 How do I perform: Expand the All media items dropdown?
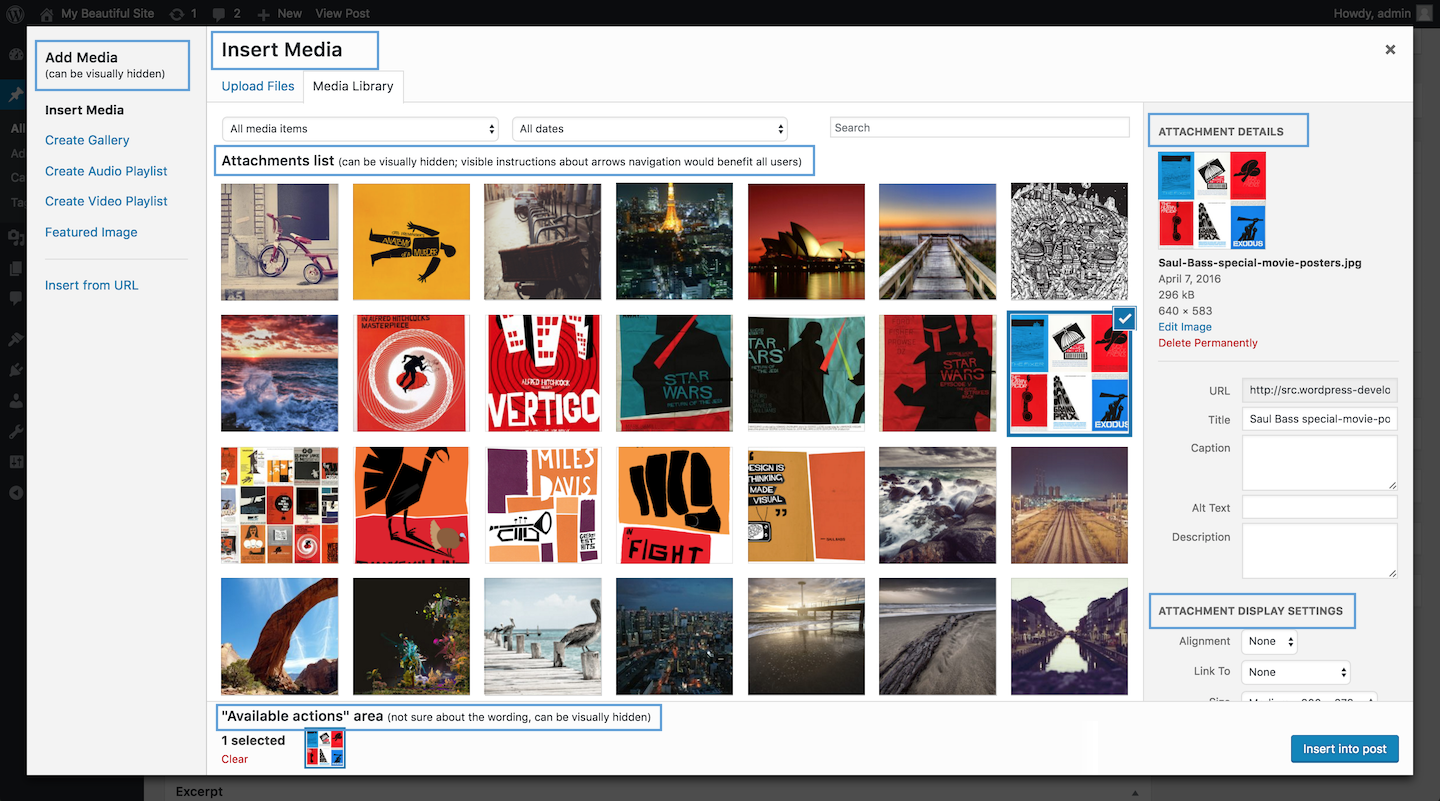[360, 129]
